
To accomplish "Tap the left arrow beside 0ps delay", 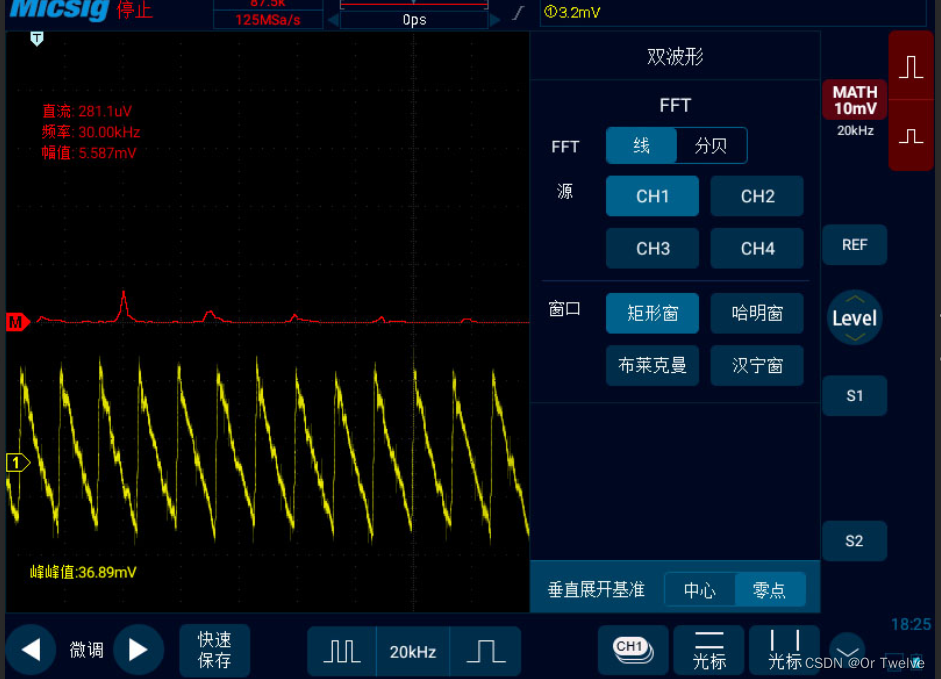I will pos(333,20).
